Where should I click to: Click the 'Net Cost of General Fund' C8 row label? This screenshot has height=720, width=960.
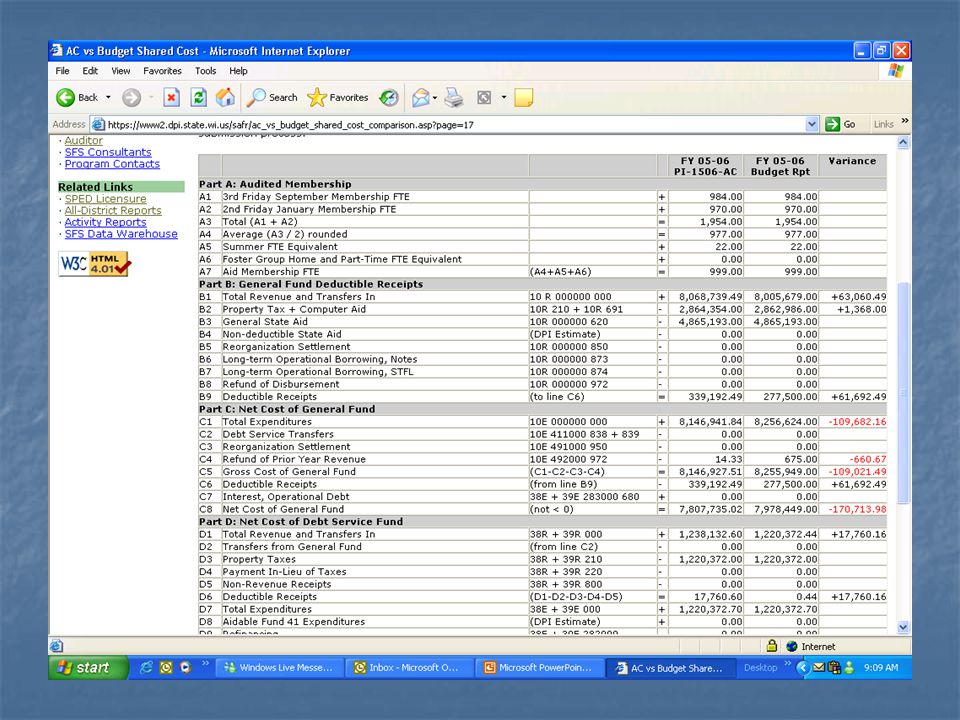[x=283, y=509]
